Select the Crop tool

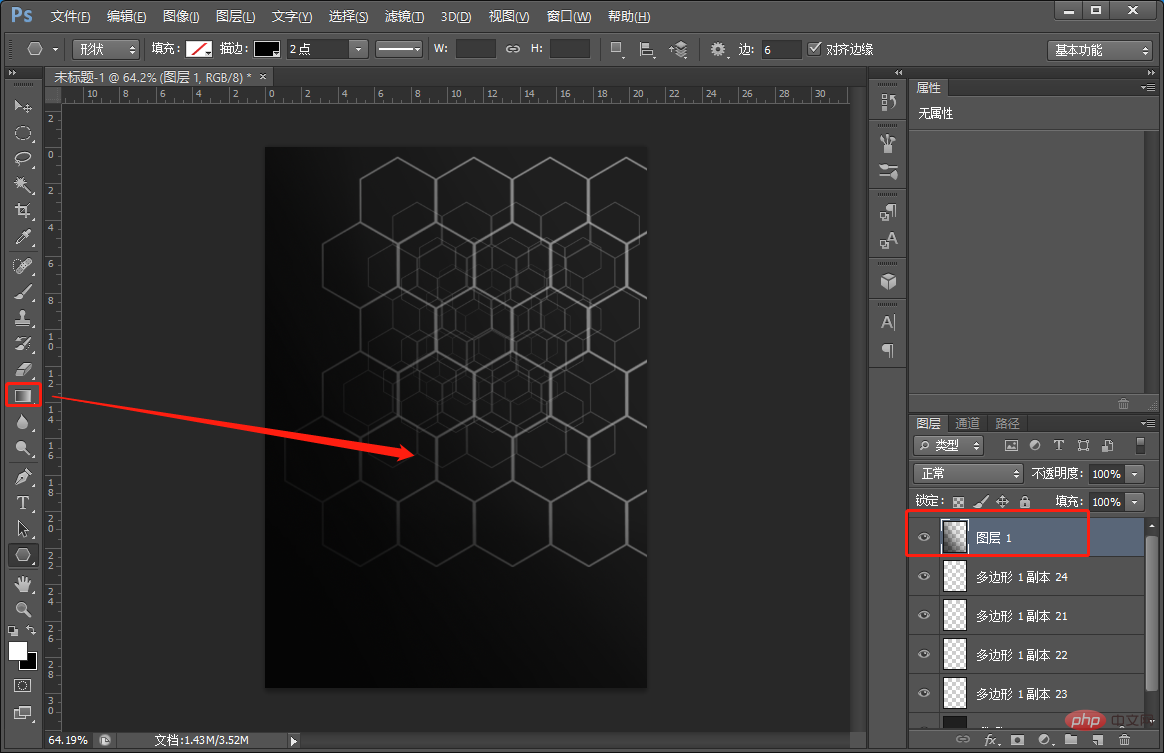[23, 211]
